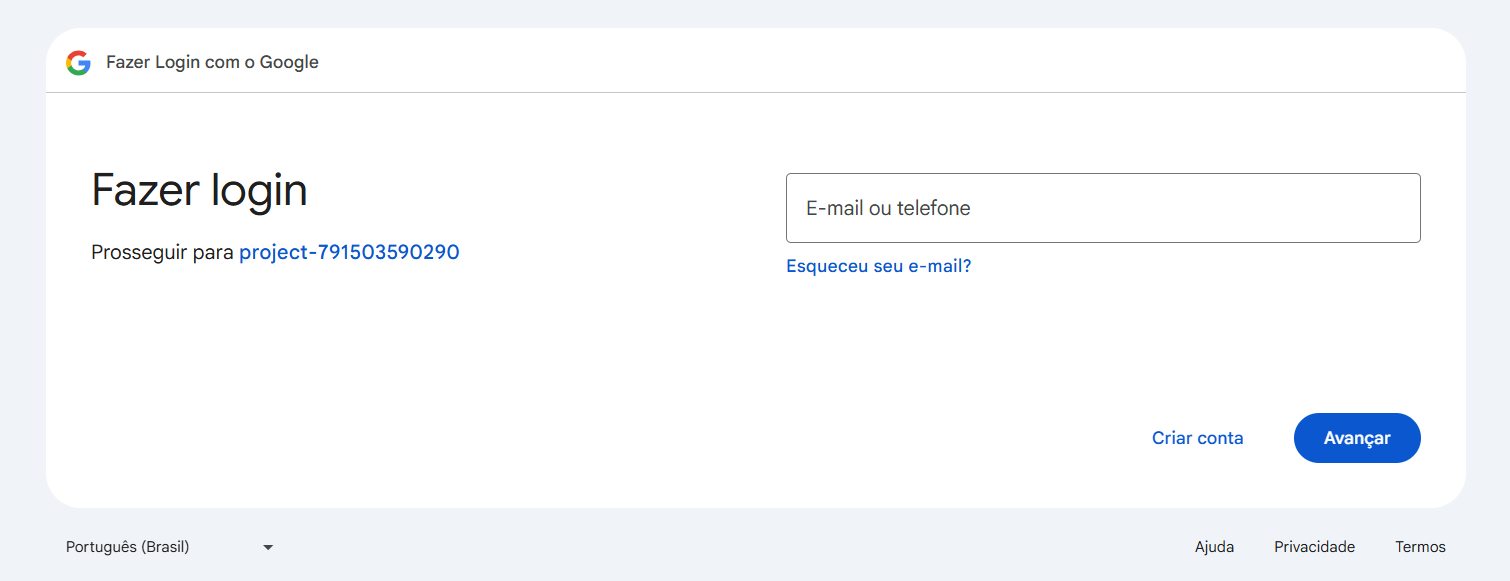Open the Esqueceu seu e-mail? link
Screen dimensions: 1510x581
[879, 266]
